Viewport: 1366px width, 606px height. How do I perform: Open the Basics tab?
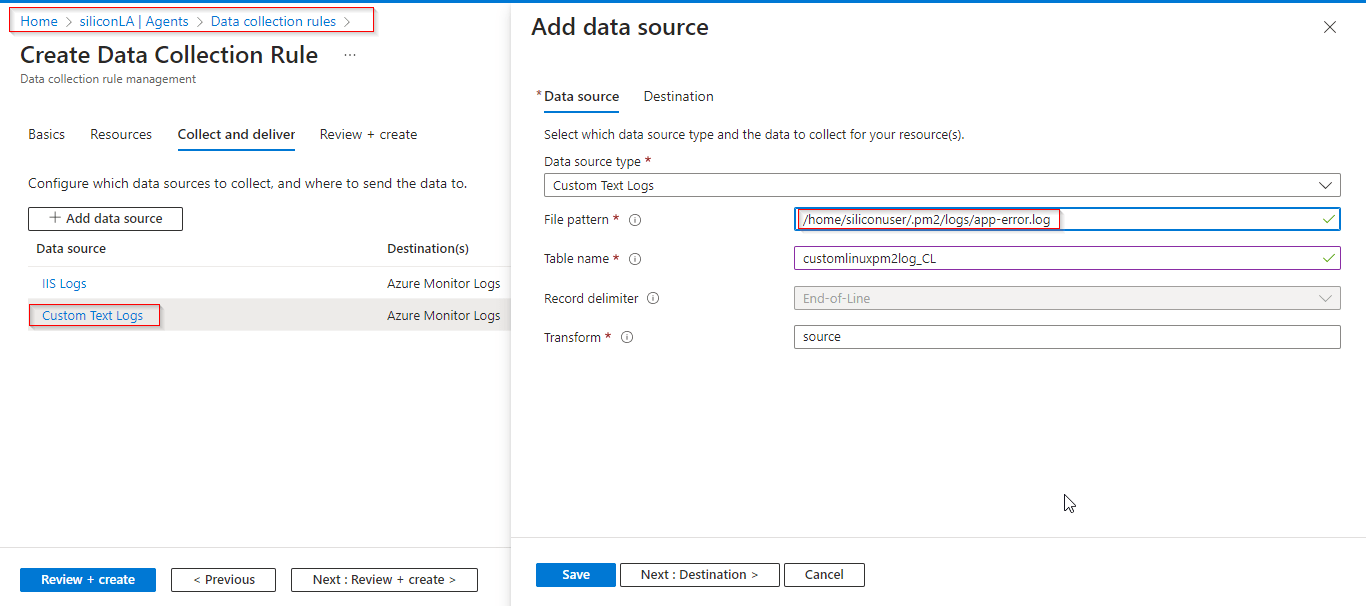coord(46,134)
